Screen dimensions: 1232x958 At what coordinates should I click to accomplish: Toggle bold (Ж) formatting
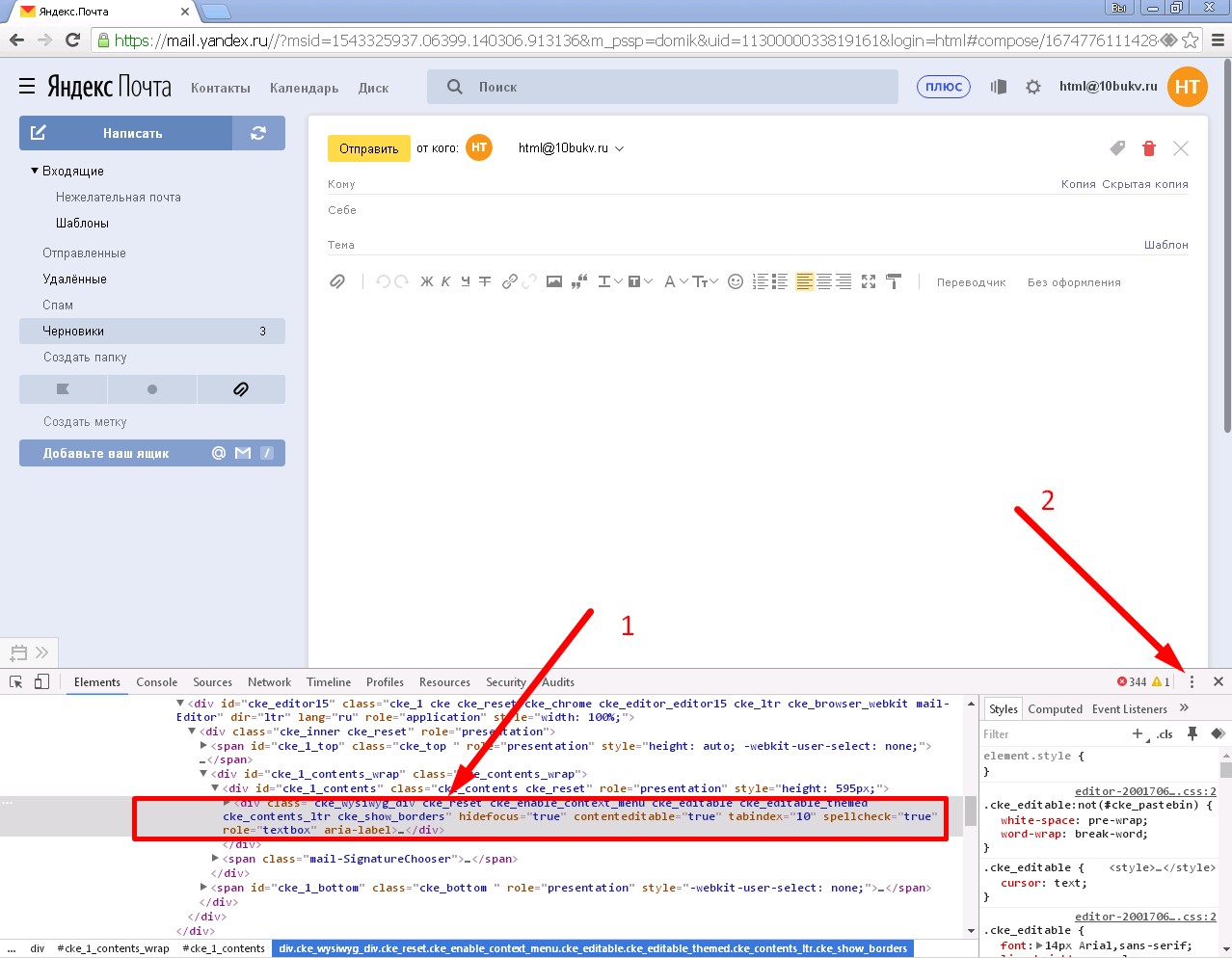click(x=427, y=281)
